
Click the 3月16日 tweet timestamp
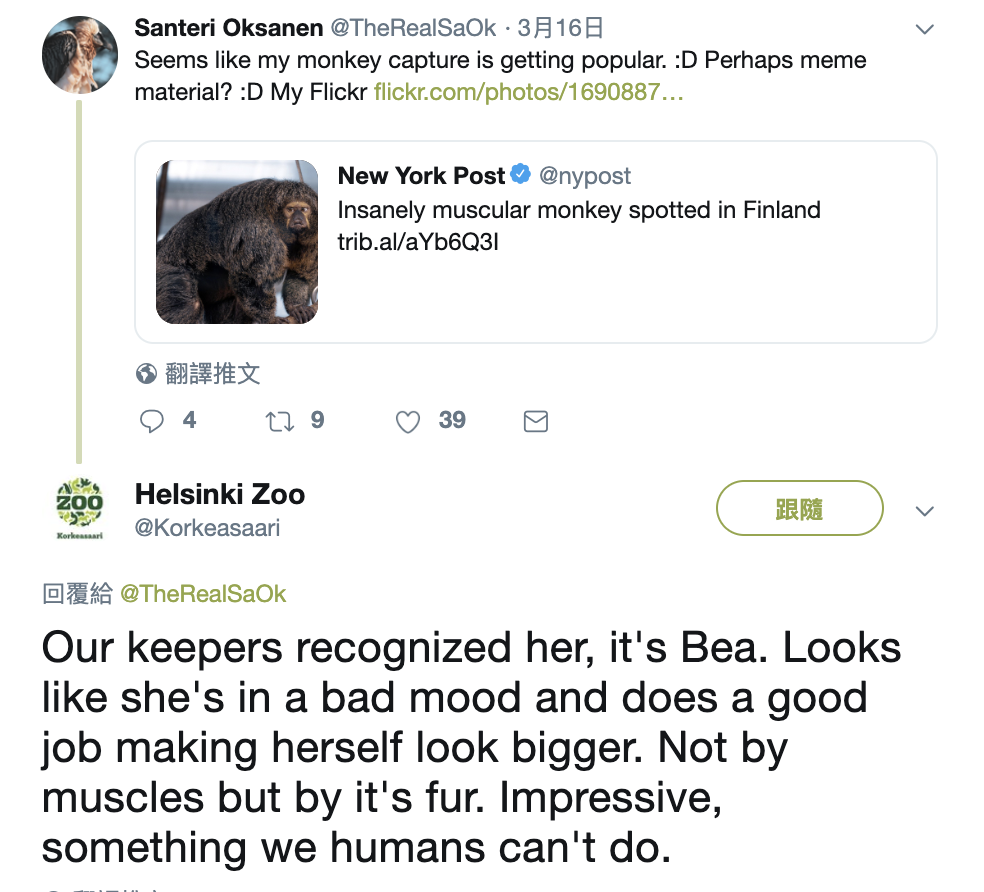561,28
